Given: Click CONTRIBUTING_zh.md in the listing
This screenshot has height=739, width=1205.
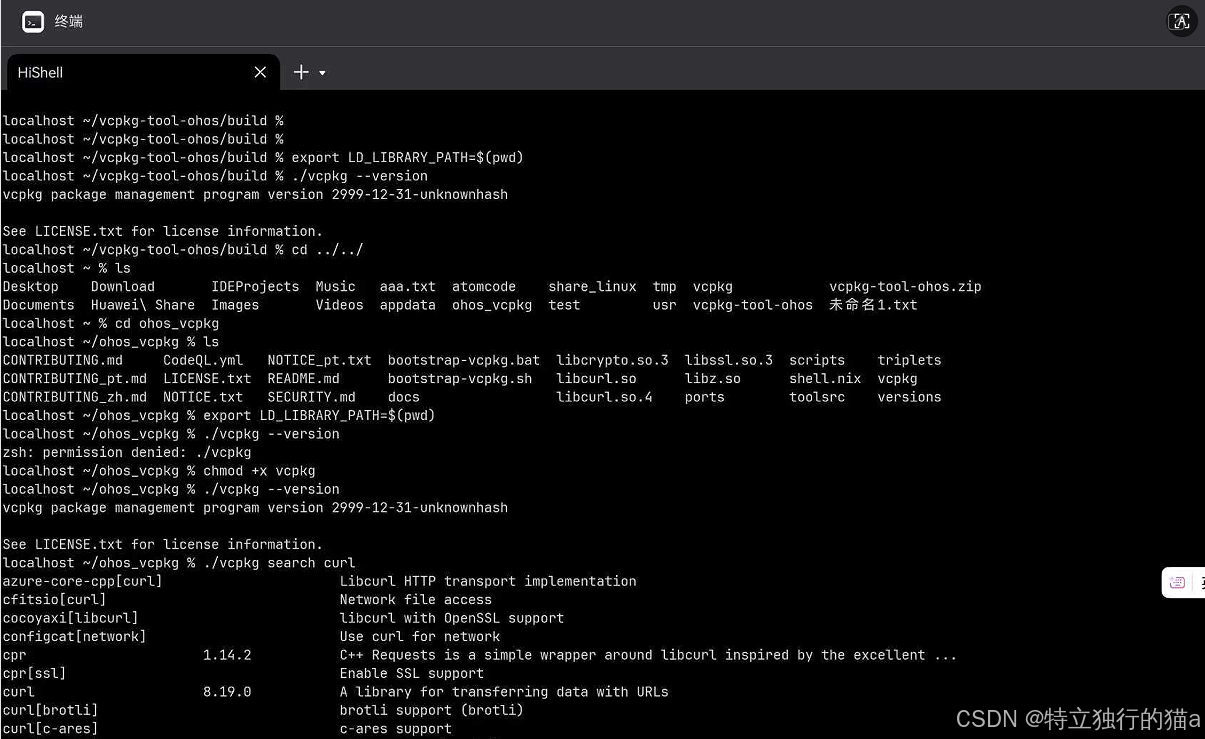Looking at the screenshot, I should 75,397.
